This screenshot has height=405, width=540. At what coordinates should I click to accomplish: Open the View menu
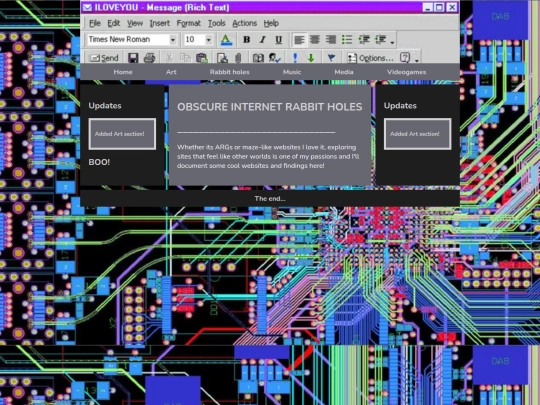tap(135, 23)
